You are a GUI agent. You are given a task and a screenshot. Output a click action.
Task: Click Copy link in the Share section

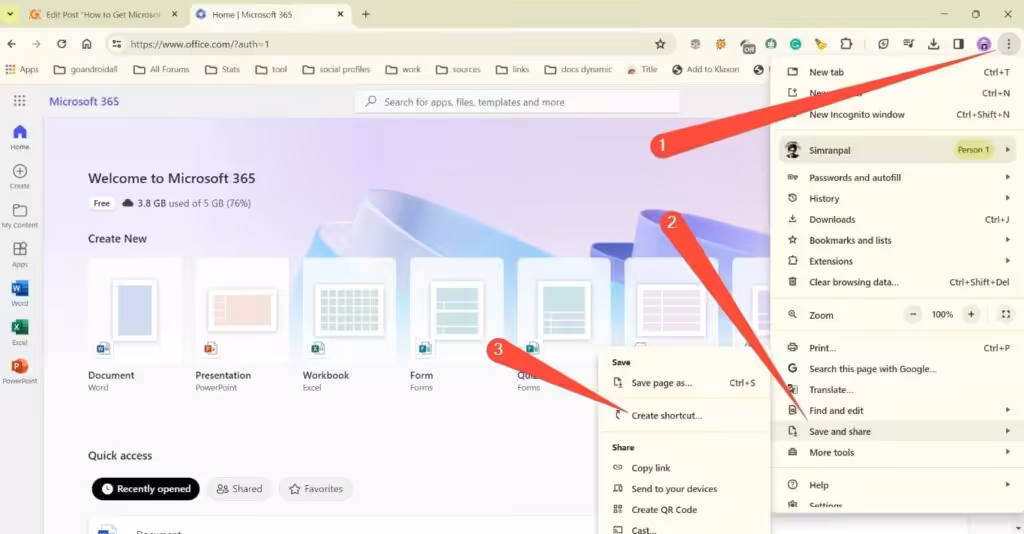(x=684, y=468)
